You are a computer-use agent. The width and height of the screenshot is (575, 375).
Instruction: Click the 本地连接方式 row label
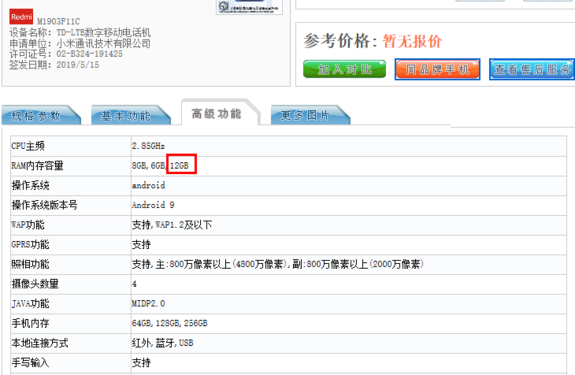[x=40, y=343]
